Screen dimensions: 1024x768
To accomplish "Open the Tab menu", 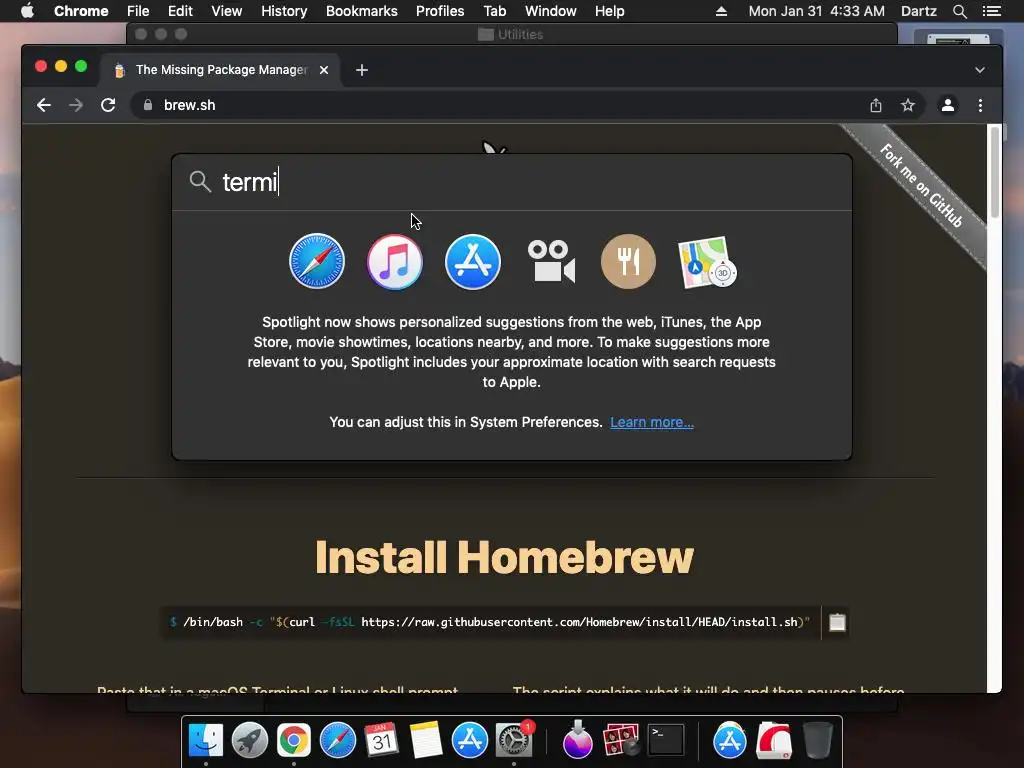I will tap(494, 11).
